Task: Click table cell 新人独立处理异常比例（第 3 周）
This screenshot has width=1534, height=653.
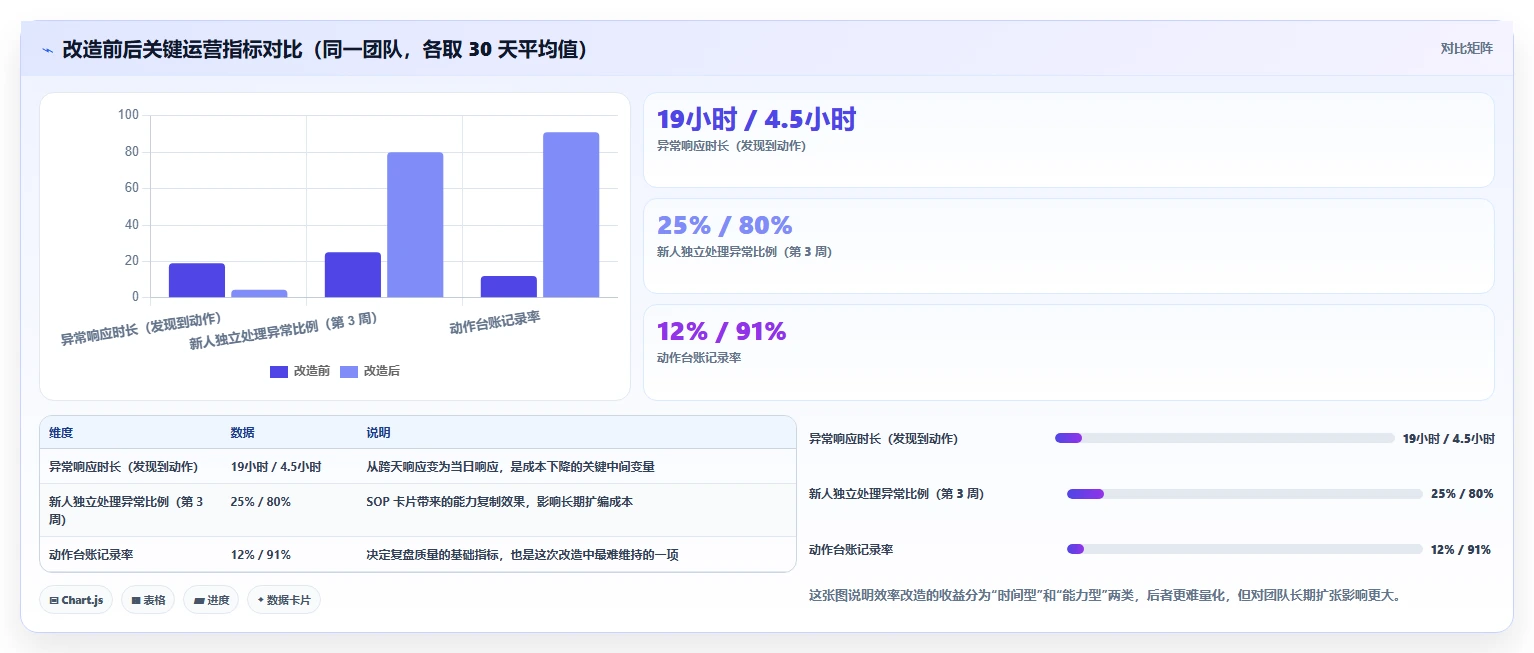Action: click(x=130, y=510)
